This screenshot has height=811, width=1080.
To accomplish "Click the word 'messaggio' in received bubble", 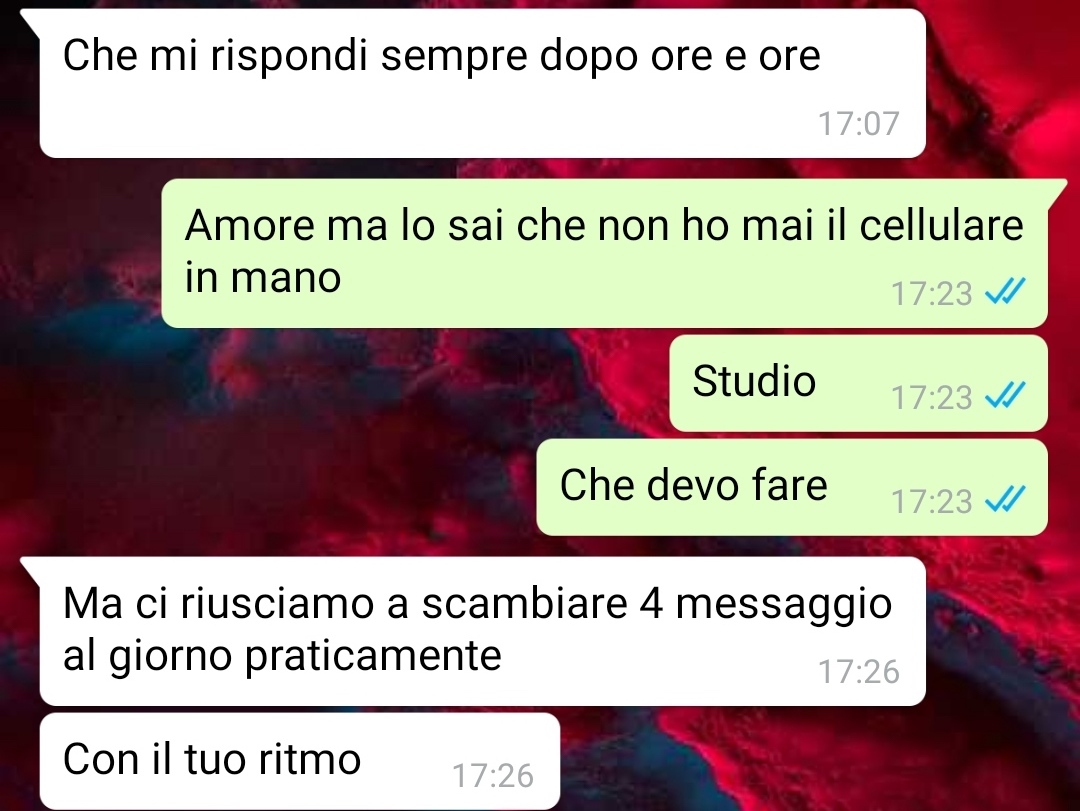I will tap(784, 605).
